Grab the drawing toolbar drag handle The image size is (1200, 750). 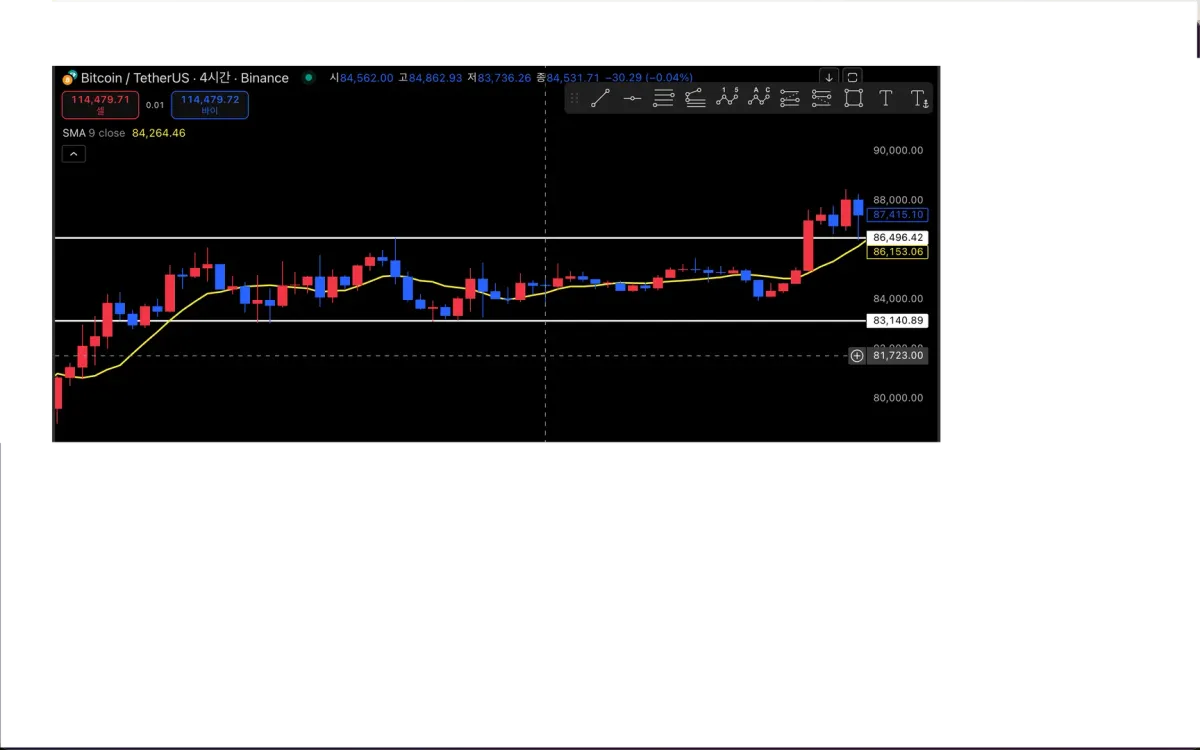pyautogui.click(x=574, y=98)
